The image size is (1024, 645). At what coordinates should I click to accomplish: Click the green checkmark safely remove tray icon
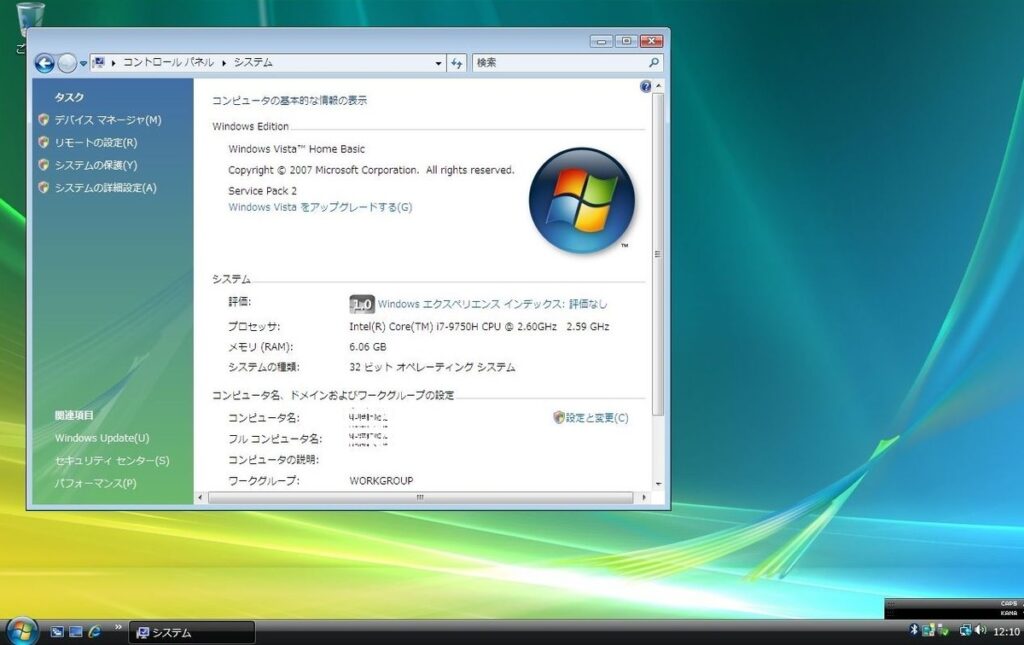[x=943, y=631]
